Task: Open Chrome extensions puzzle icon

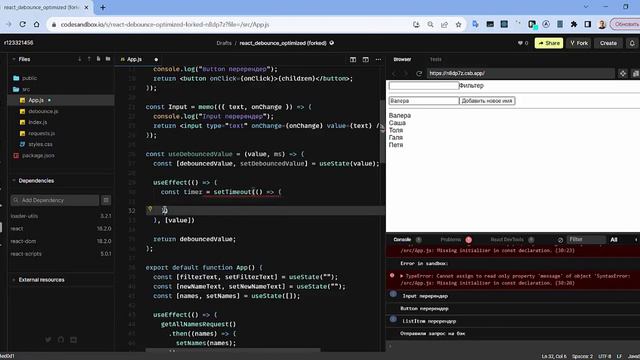Action: (573, 24)
